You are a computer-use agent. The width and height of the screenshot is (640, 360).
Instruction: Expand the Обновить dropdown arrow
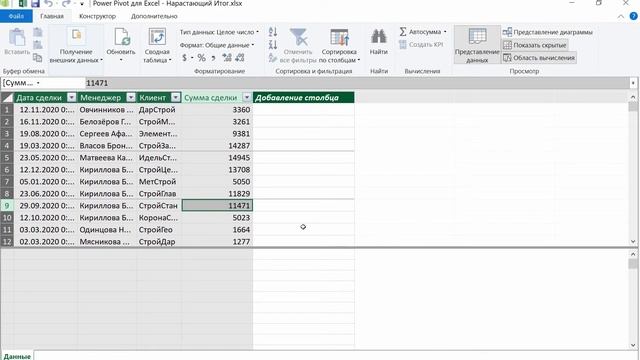tap(121, 60)
